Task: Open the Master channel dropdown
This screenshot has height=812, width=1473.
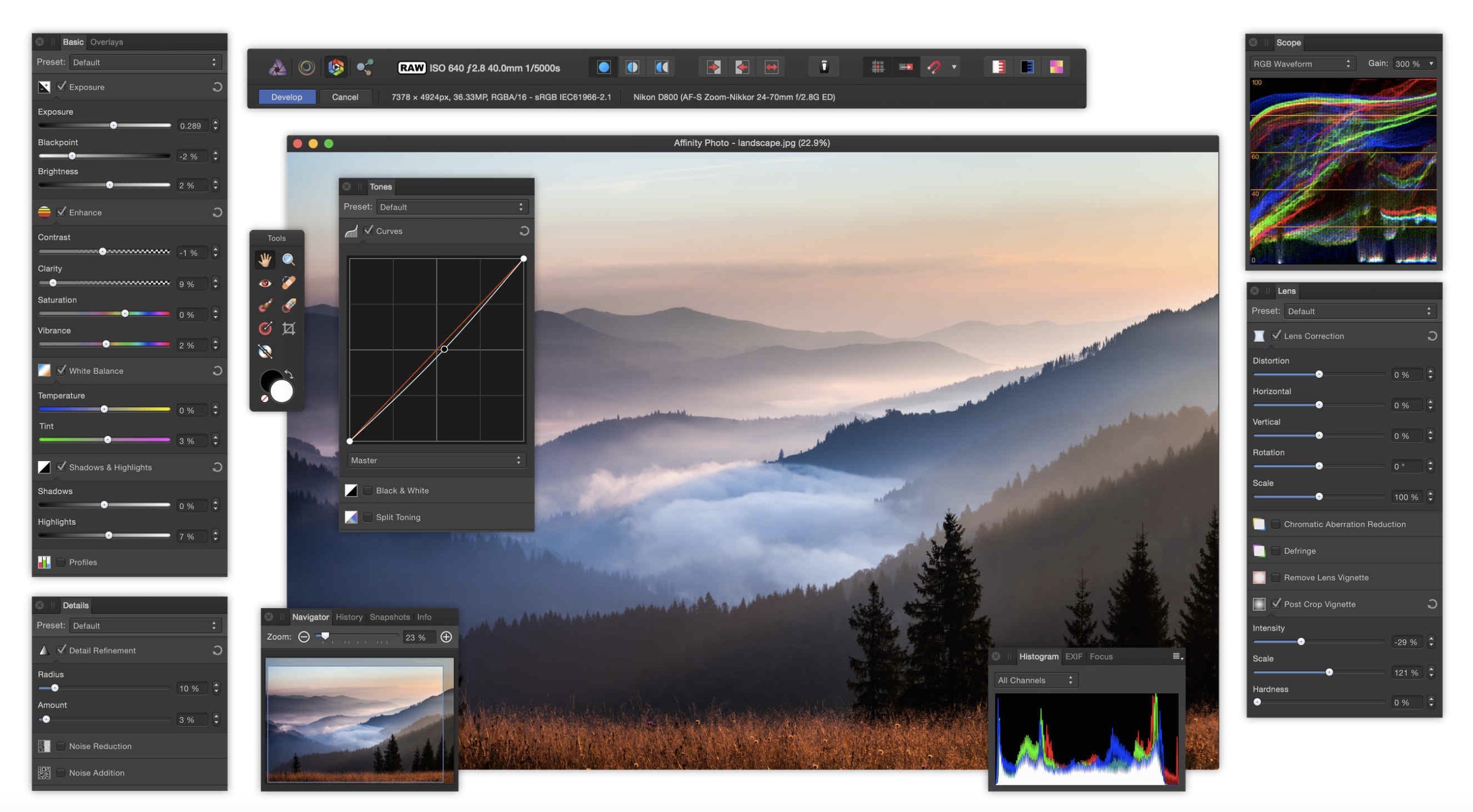Action: pyautogui.click(x=436, y=461)
